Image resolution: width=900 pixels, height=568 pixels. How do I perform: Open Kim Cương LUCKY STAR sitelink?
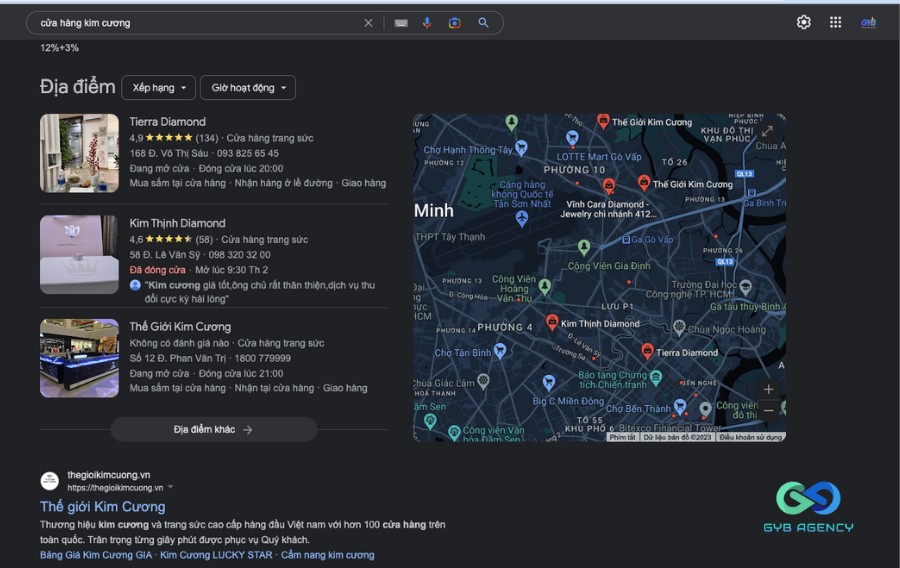[216, 555]
